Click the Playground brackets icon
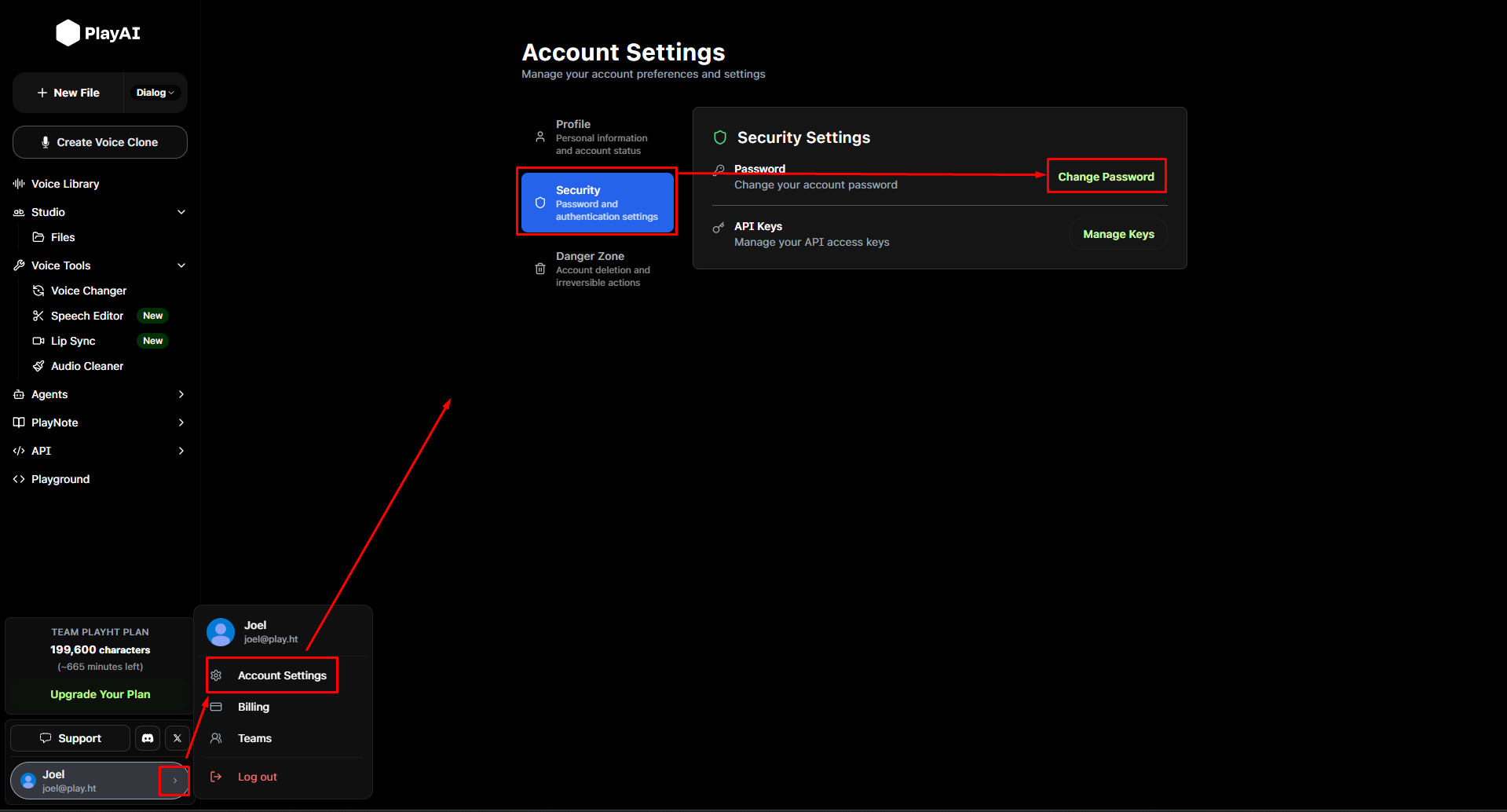This screenshot has height=812, width=1507. (19, 479)
